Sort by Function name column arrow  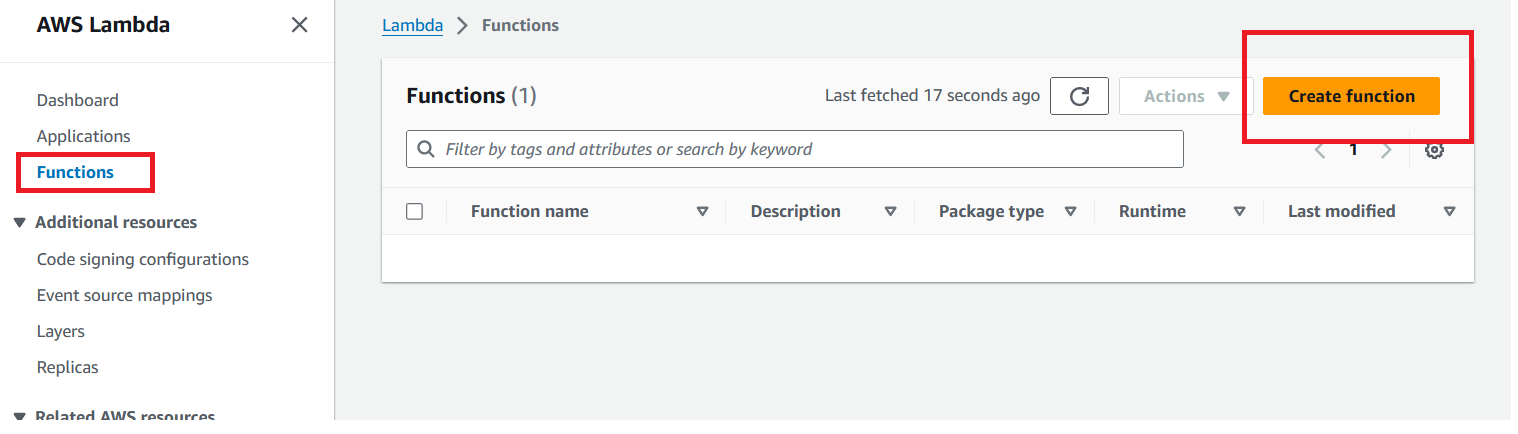tap(702, 211)
